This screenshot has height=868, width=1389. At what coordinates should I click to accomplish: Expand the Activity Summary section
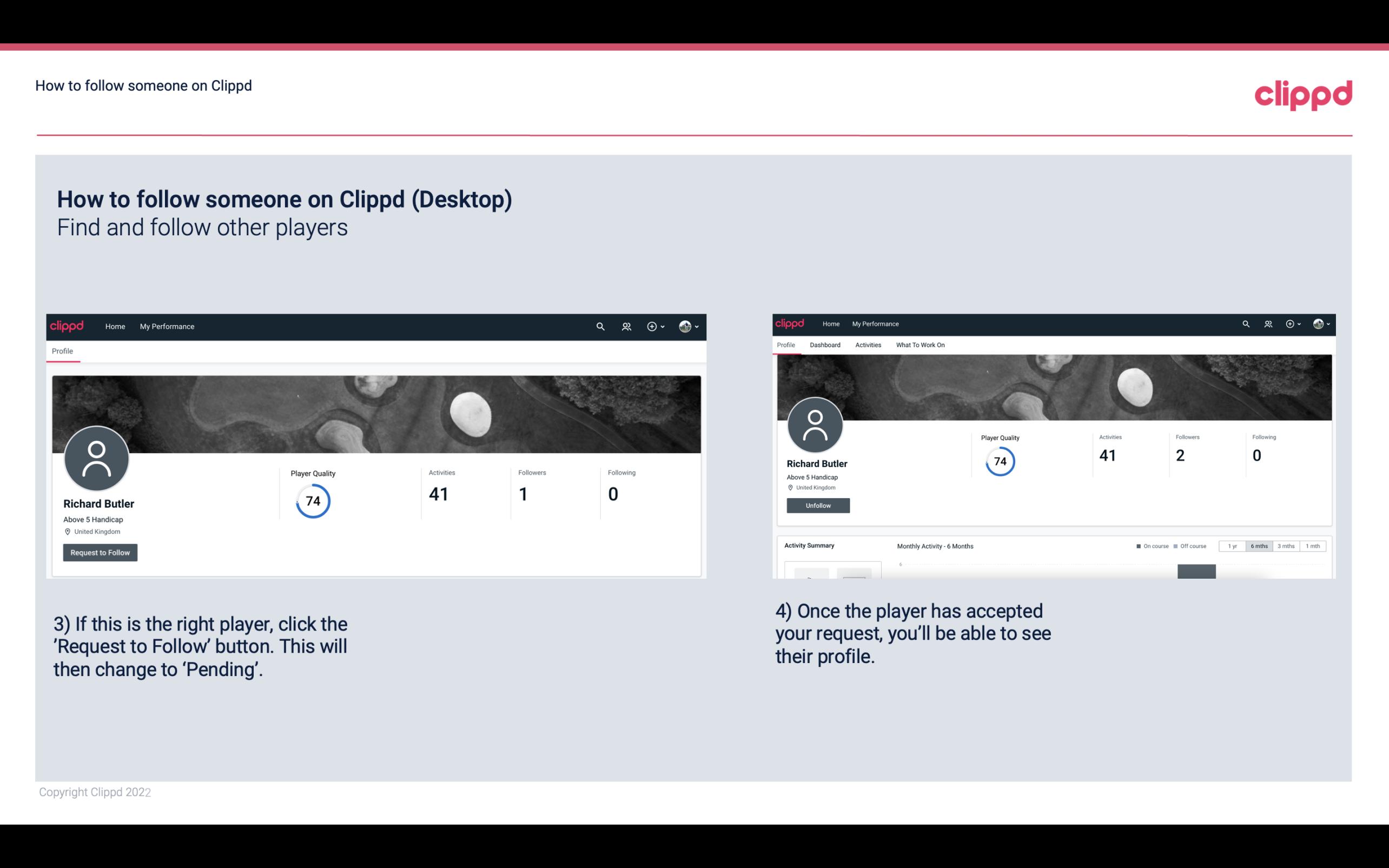808,545
